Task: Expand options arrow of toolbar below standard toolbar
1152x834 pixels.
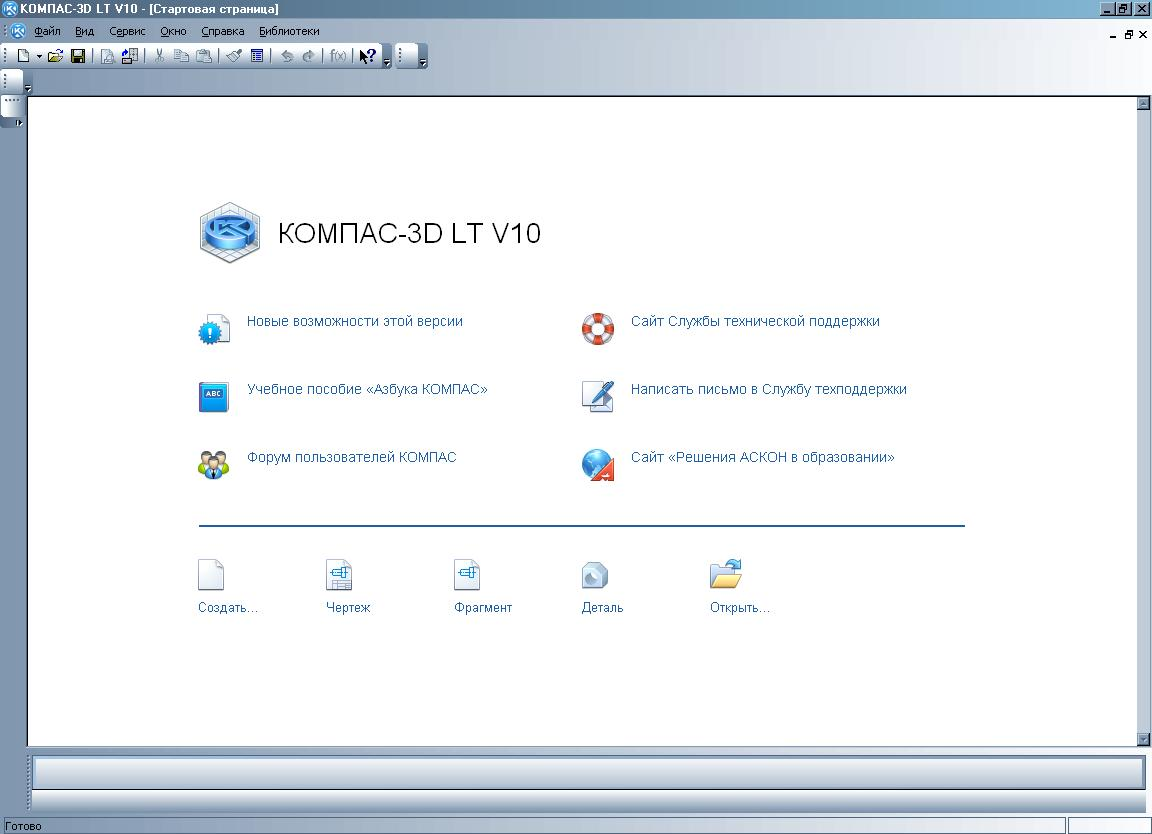Action: pyautogui.click(x=28, y=88)
